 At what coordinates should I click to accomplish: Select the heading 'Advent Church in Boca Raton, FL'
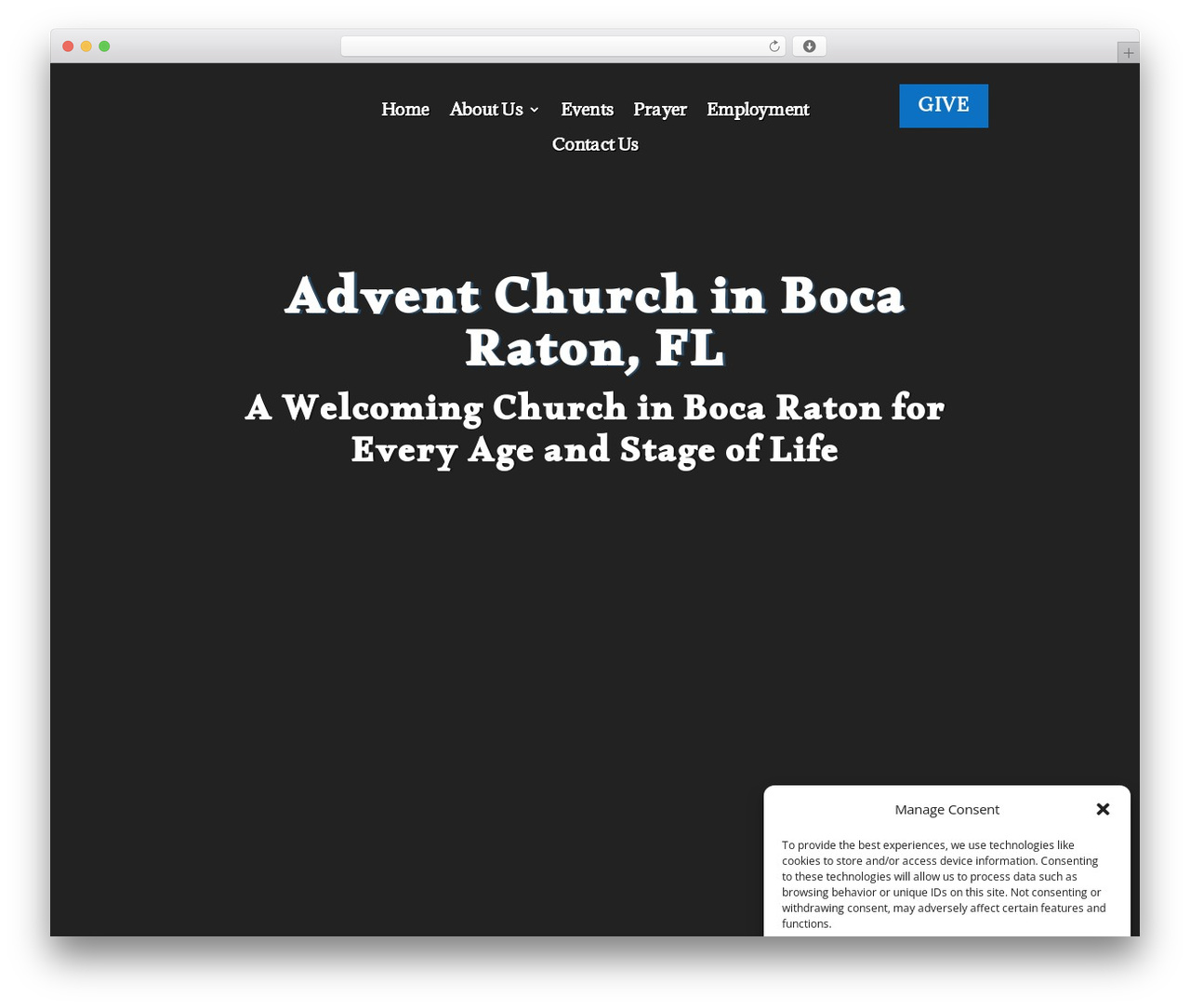(595, 321)
